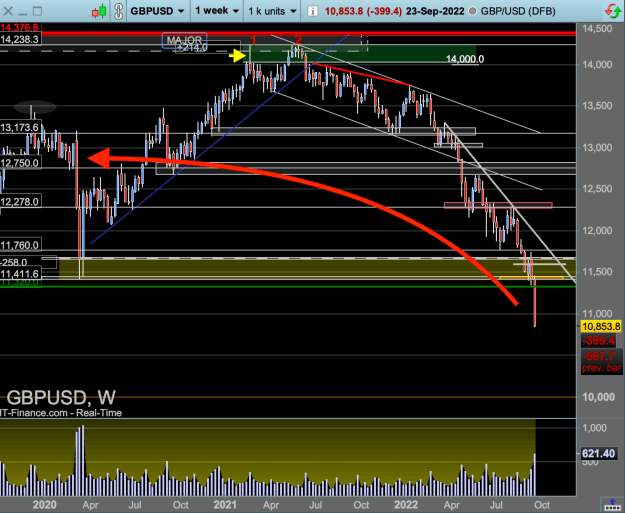Viewport: 625px width, 513px height.
Task: Click the red 10,853.8 (-399.4) header quote
Action: [363, 11]
